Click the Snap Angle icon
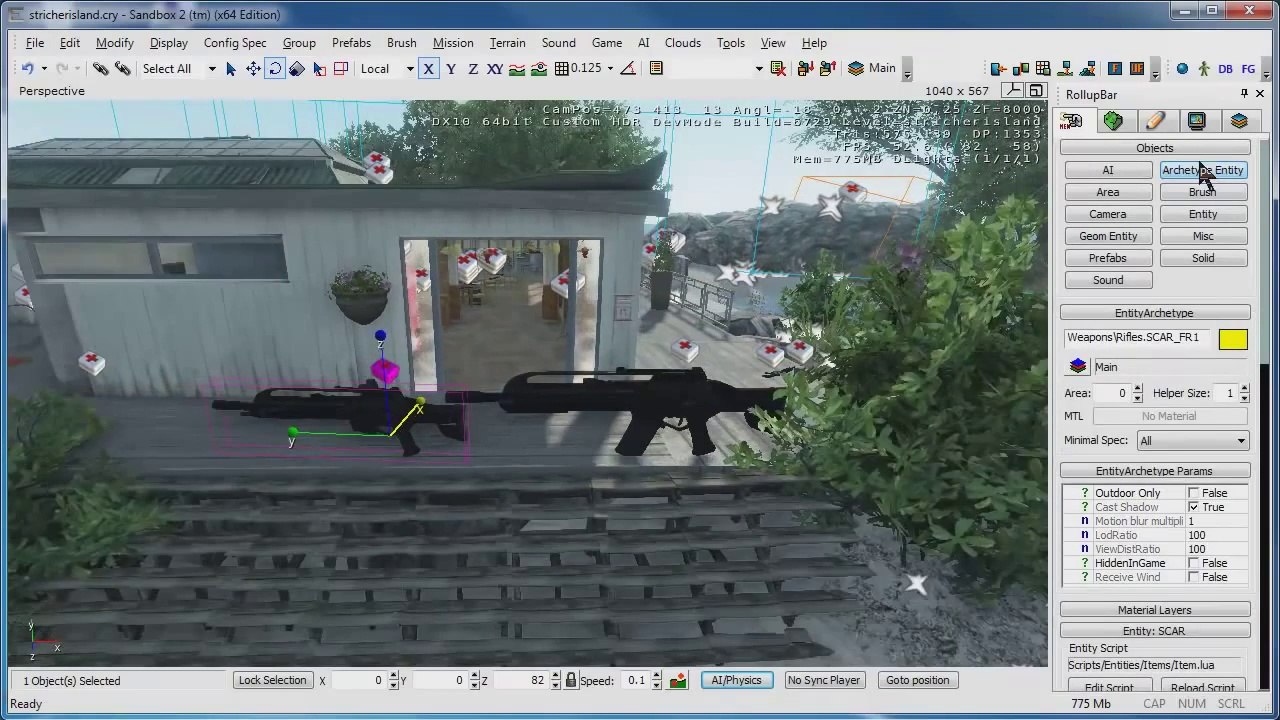The image size is (1280, 720). point(628,69)
